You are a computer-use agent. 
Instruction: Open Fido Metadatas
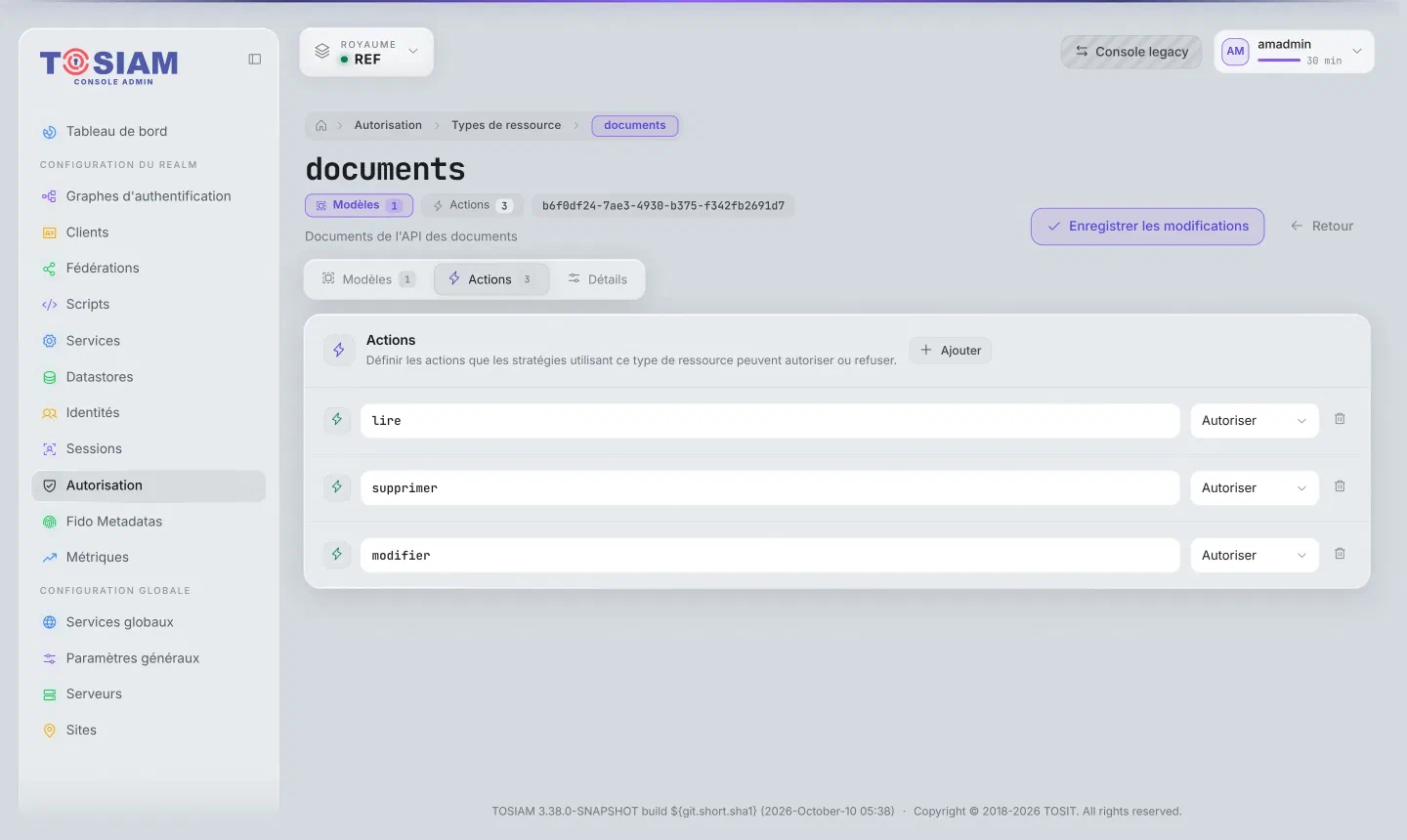click(x=149, y=522)
